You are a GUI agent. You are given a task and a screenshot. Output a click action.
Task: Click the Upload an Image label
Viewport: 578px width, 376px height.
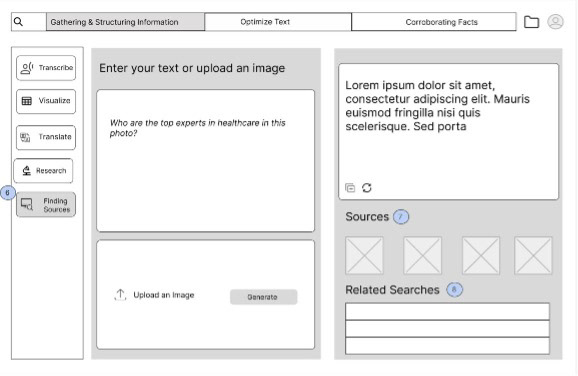pyautogui.click(x=164, y=295)
